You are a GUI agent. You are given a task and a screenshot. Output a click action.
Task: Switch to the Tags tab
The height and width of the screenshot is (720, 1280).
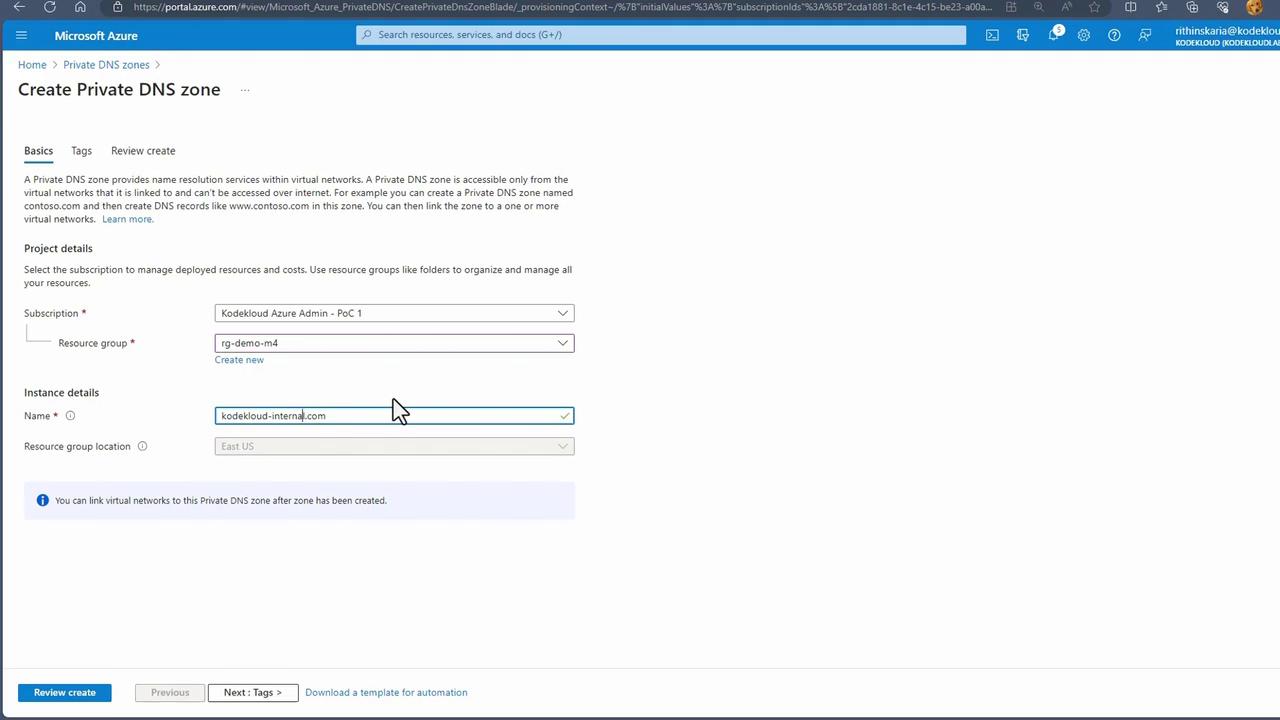tap(82, 151)
